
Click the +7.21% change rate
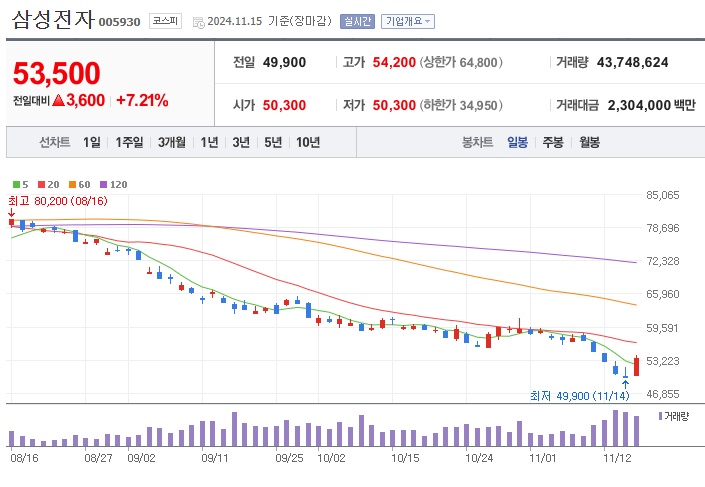tap(142, 100)
